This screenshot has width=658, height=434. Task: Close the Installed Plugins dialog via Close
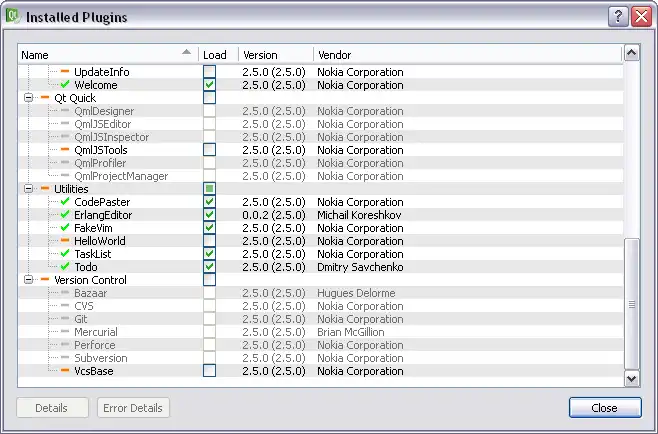click(605, 408)
